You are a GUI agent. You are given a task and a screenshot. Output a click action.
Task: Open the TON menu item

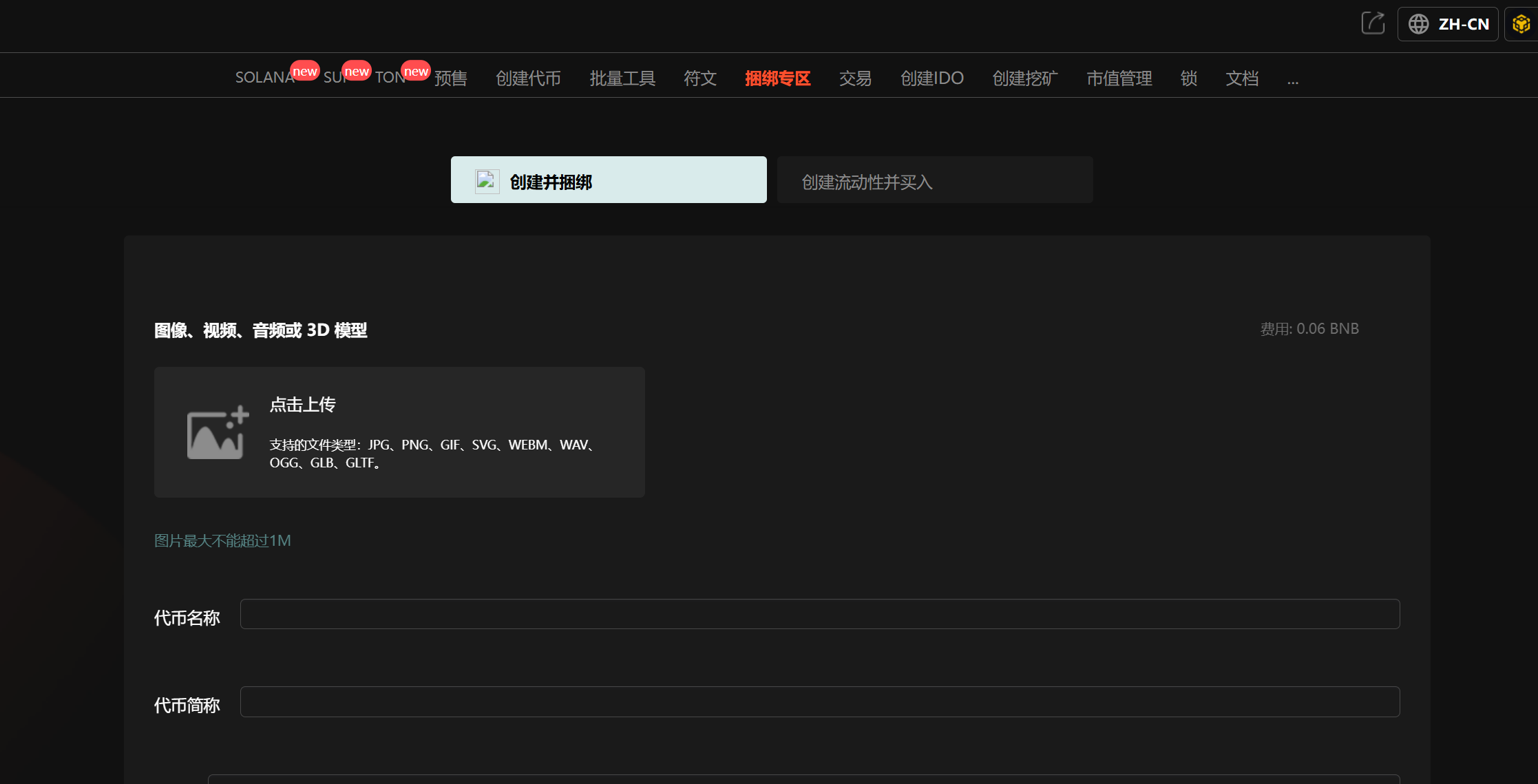coord(389,78)
